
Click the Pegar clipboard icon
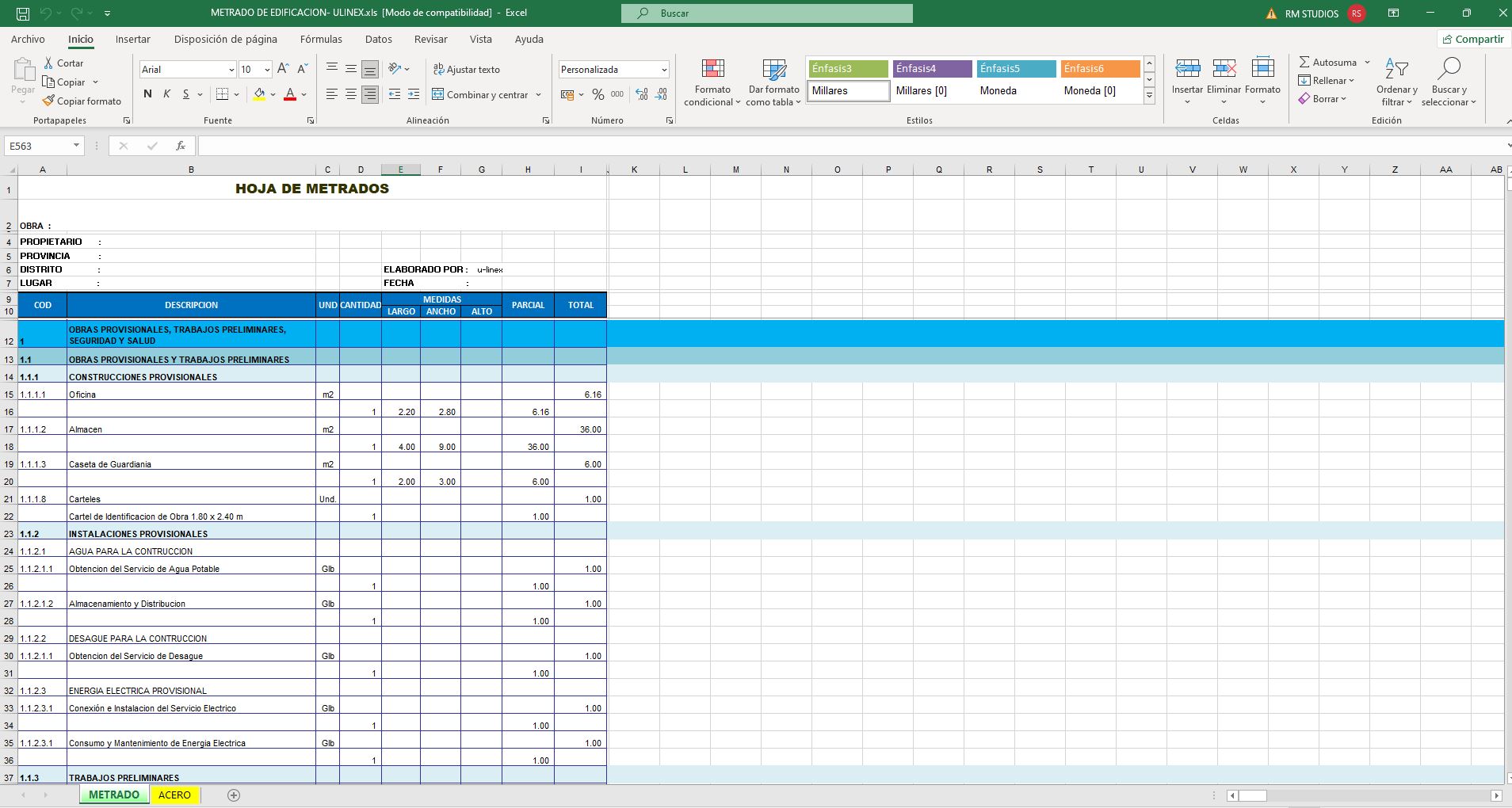click(23, 70)
